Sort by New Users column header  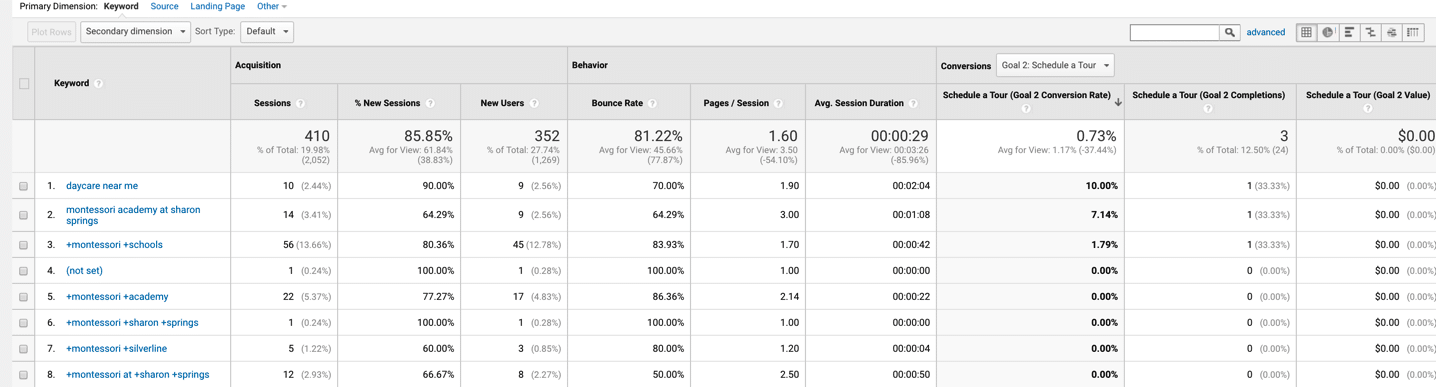[503, 103]
